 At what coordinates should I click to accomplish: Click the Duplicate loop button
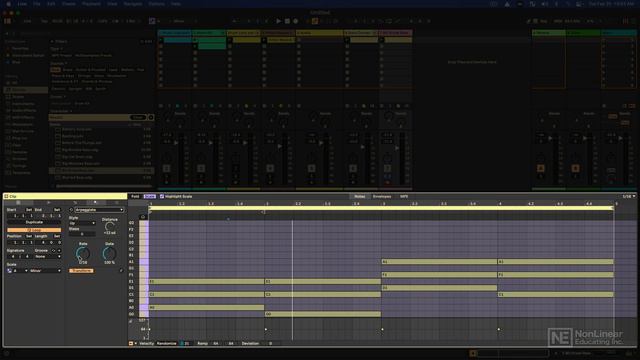click(x=34, y=222)
